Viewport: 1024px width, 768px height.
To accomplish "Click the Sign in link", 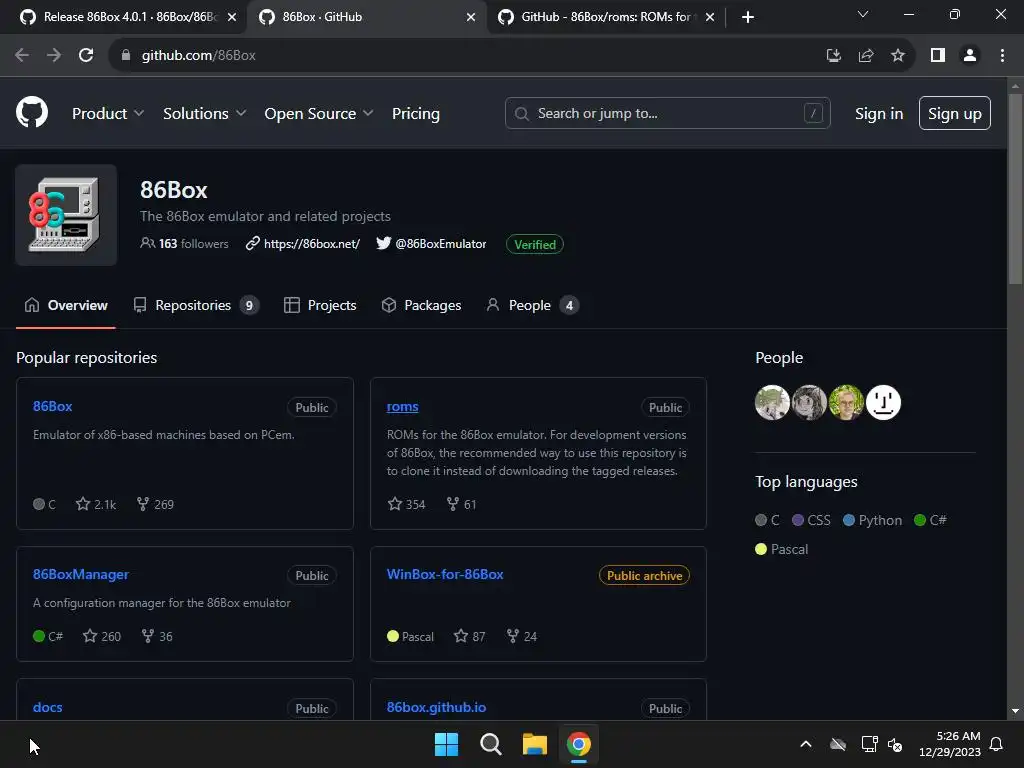I will coord(879,114).
